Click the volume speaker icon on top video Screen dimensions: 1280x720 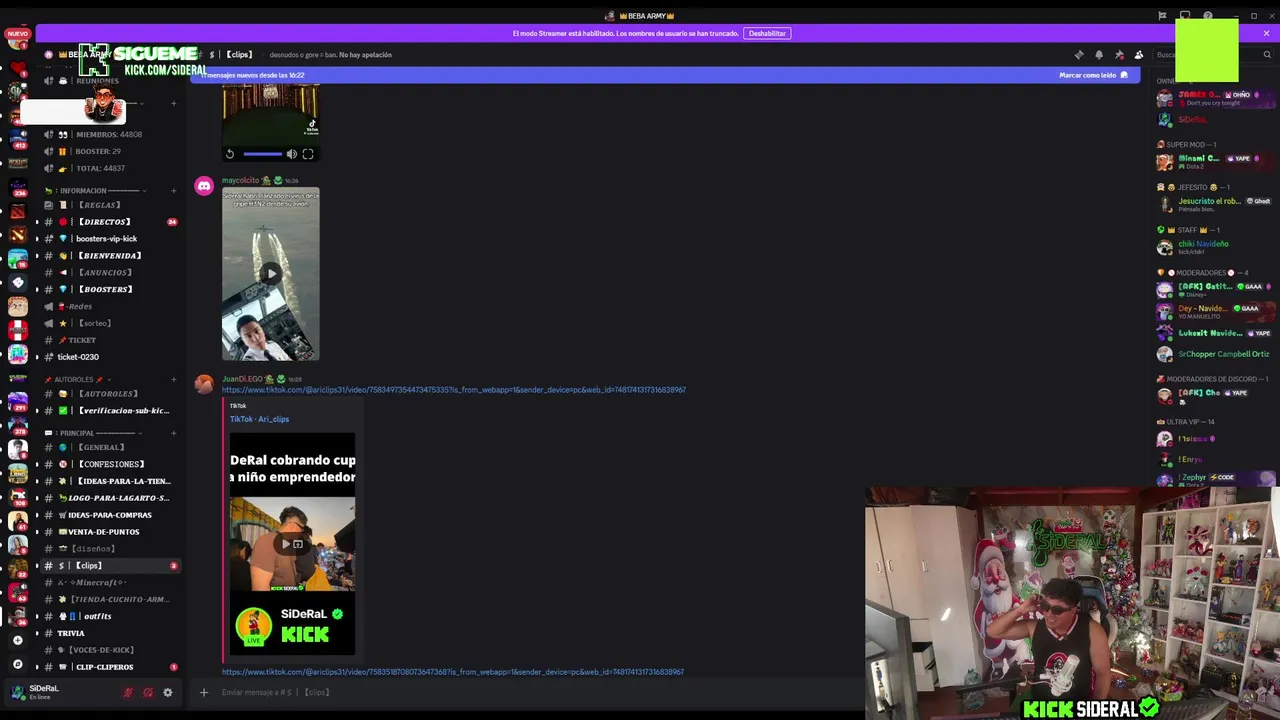click(291, 154)
